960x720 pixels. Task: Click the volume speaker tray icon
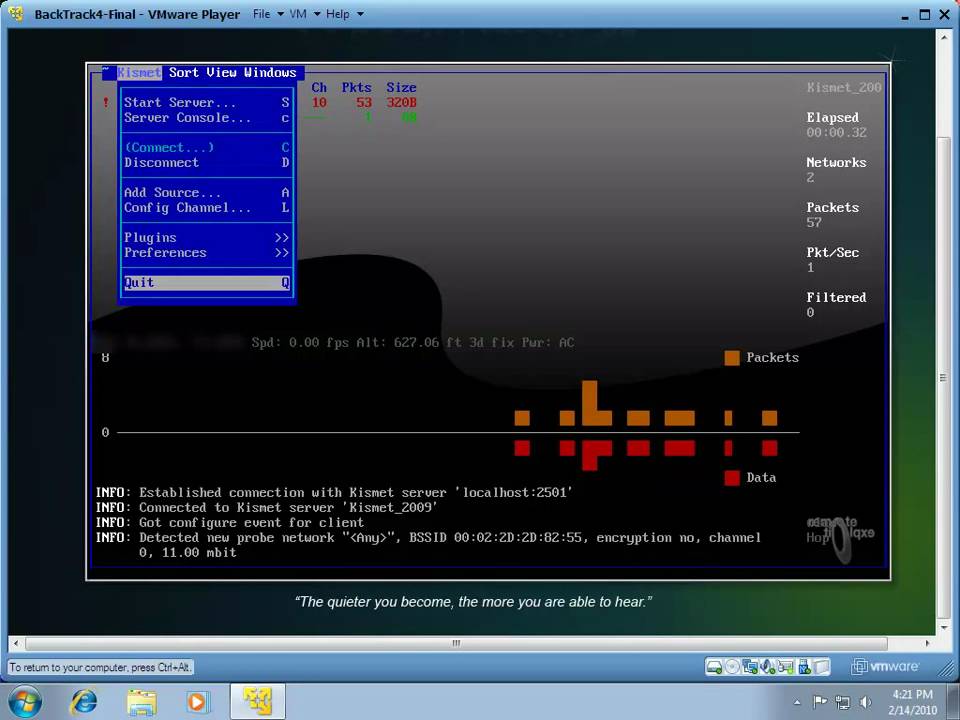click(866, 702)
